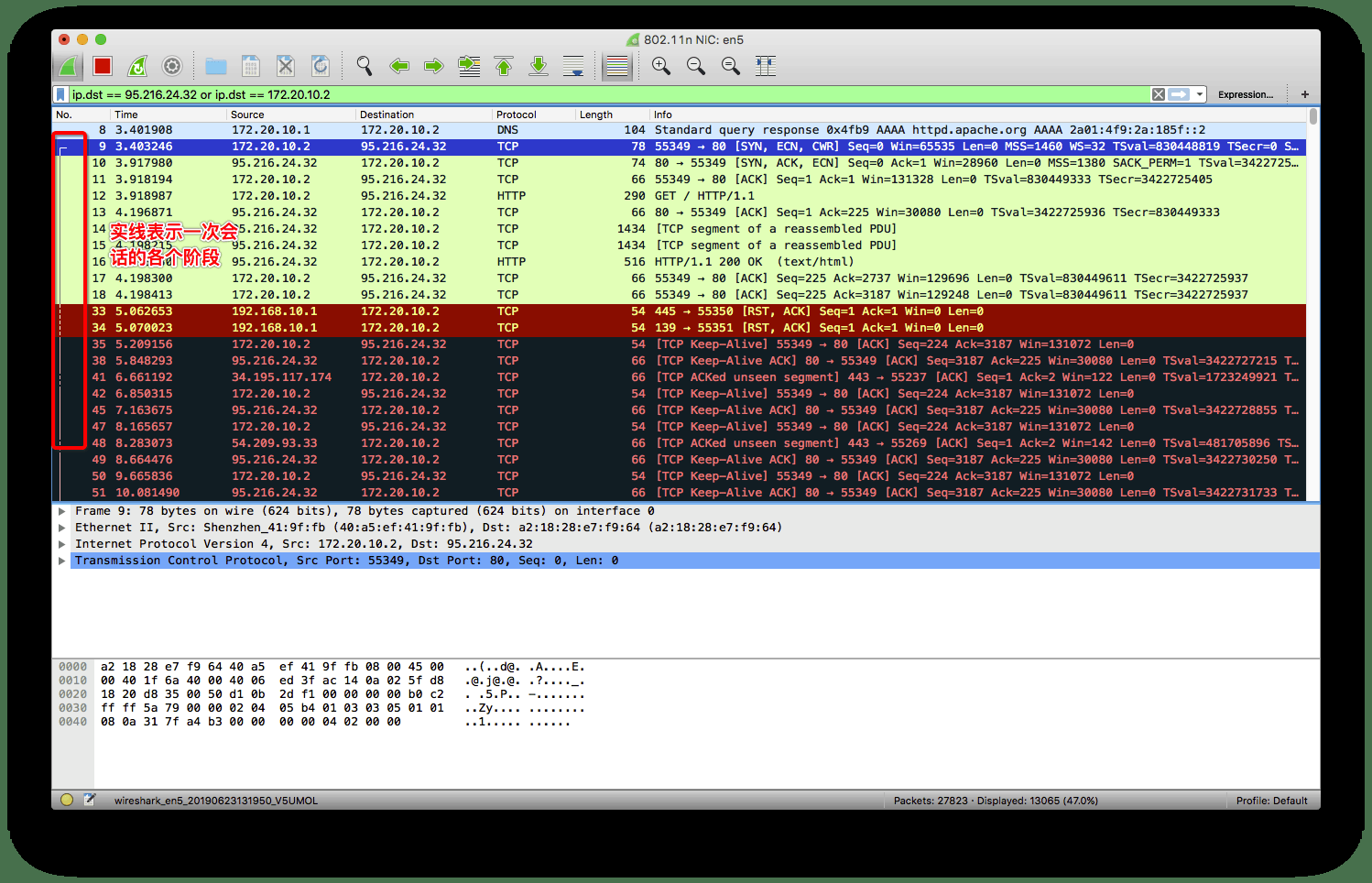Expand the Ethernet II section
Viewport: 1372px width, 883px height.
point(62,528)
